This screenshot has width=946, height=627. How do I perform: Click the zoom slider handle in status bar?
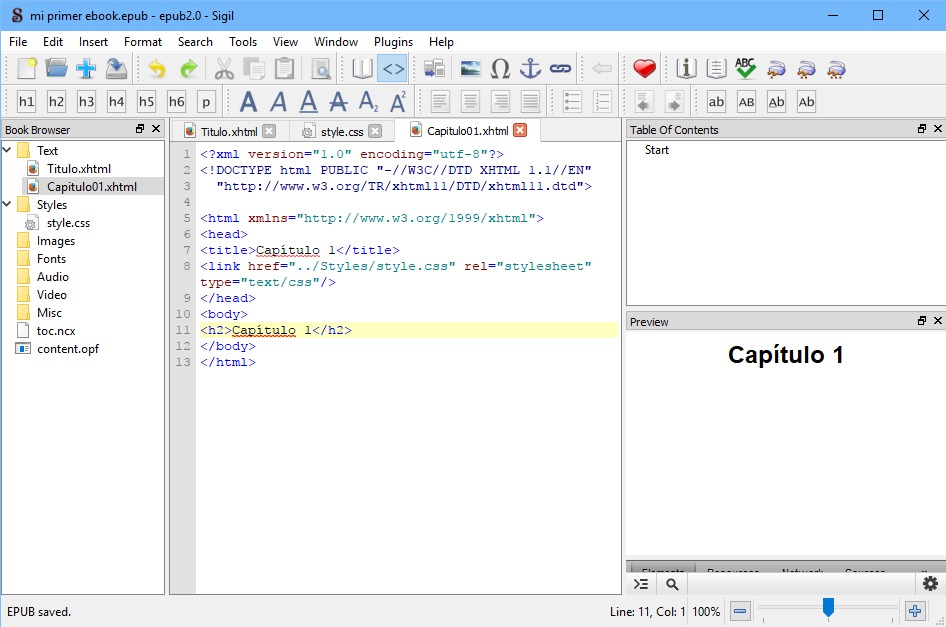[x=828, y=608]
